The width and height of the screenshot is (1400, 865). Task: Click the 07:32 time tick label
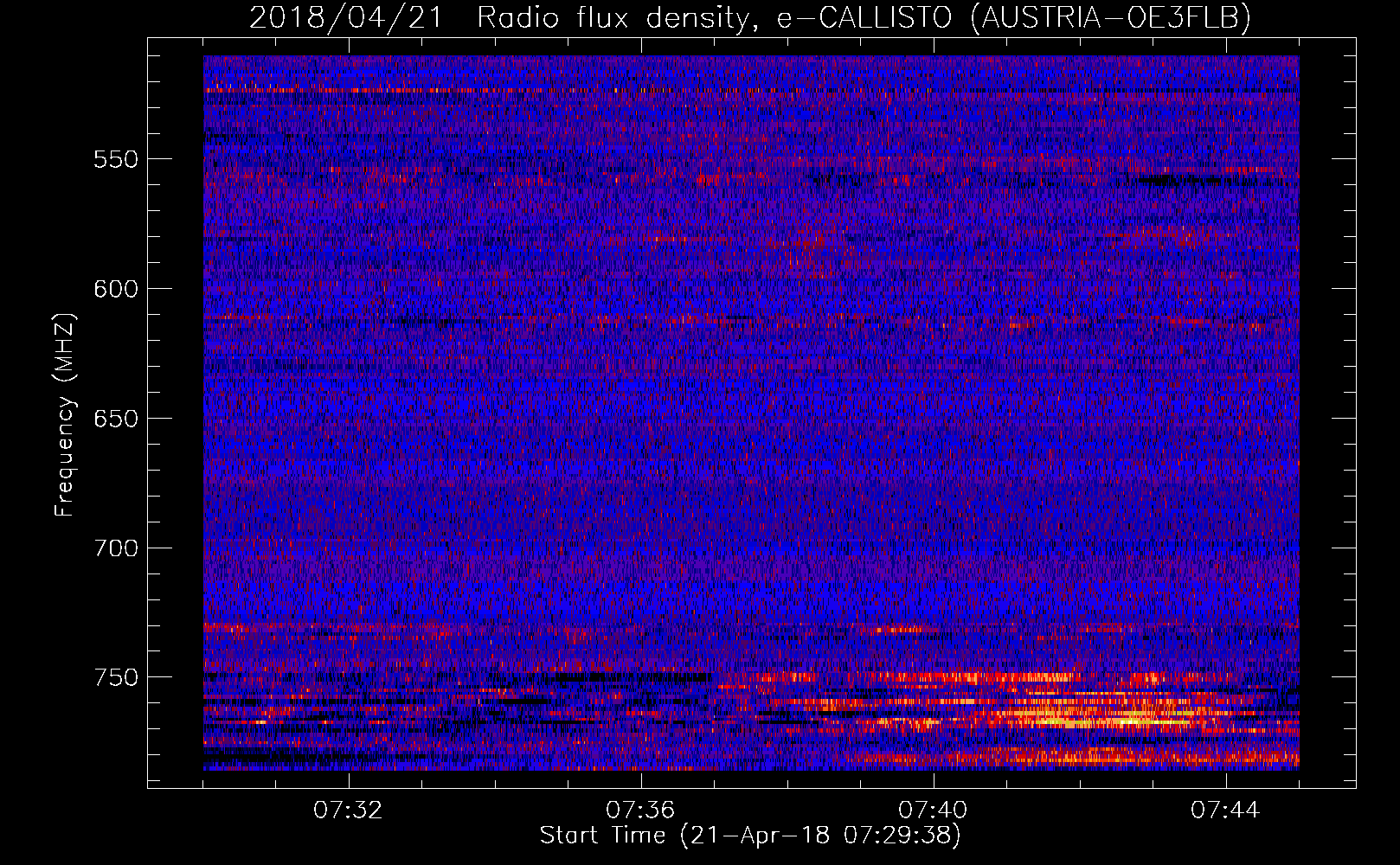(348, 811)
